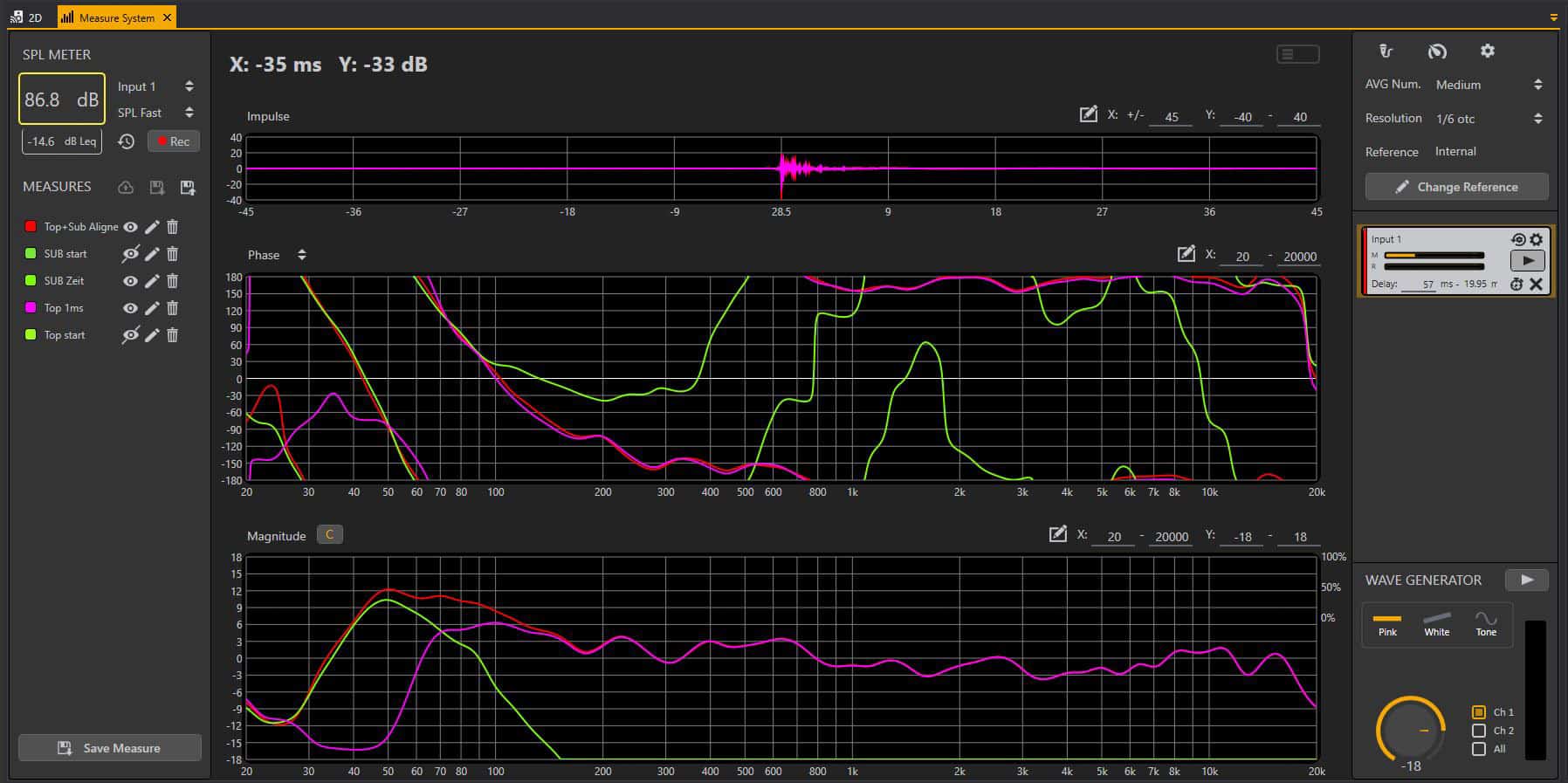The width and height of the screenshot is (1568, 783).
Task: Select the Pink noise generator
Action: (x=1387, y=624)
